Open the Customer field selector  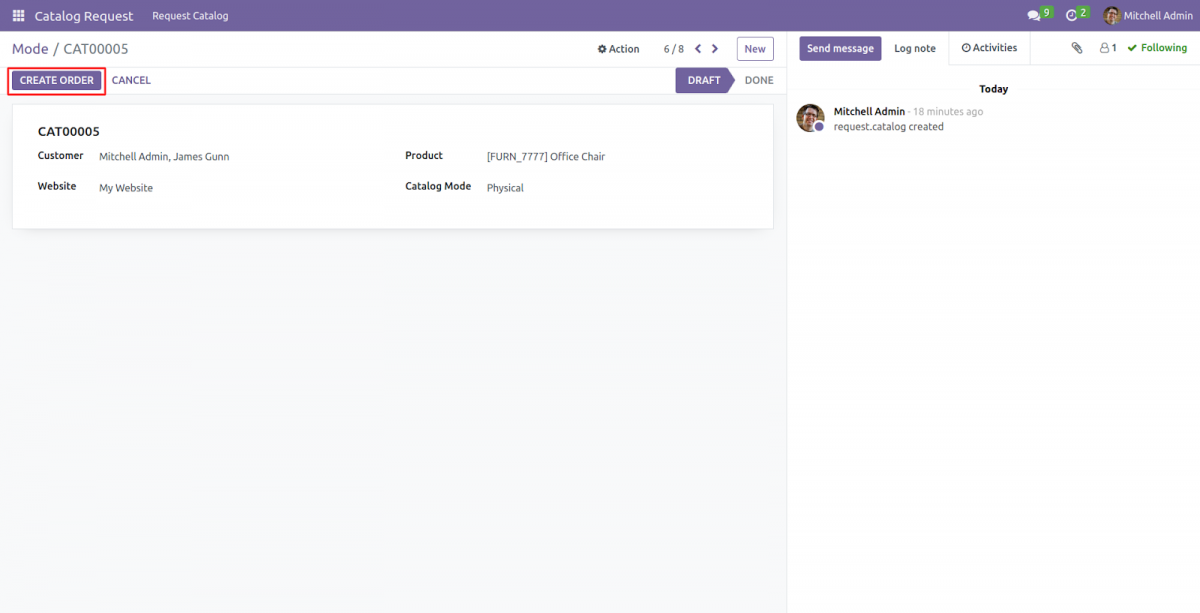[164, 156]
